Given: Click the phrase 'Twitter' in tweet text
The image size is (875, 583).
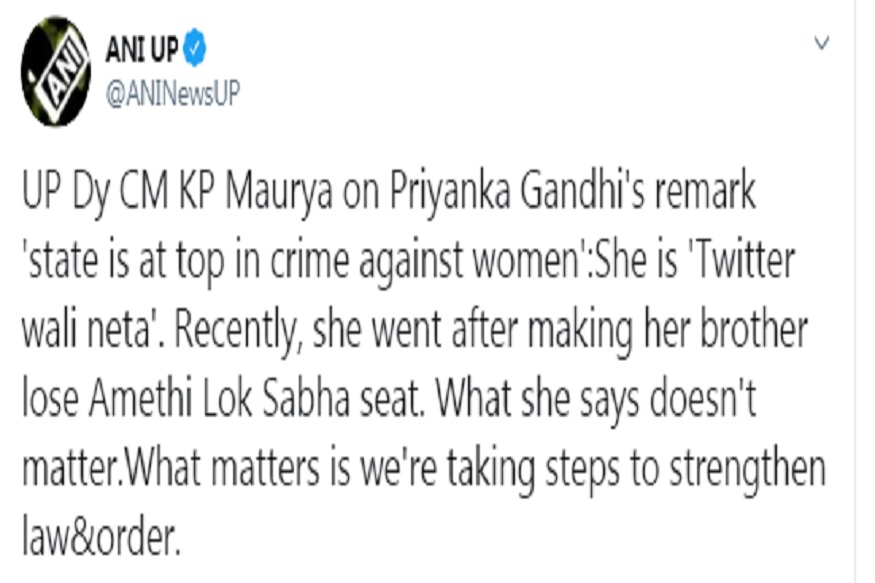Looking at the screenshot, I should (745, 261).
